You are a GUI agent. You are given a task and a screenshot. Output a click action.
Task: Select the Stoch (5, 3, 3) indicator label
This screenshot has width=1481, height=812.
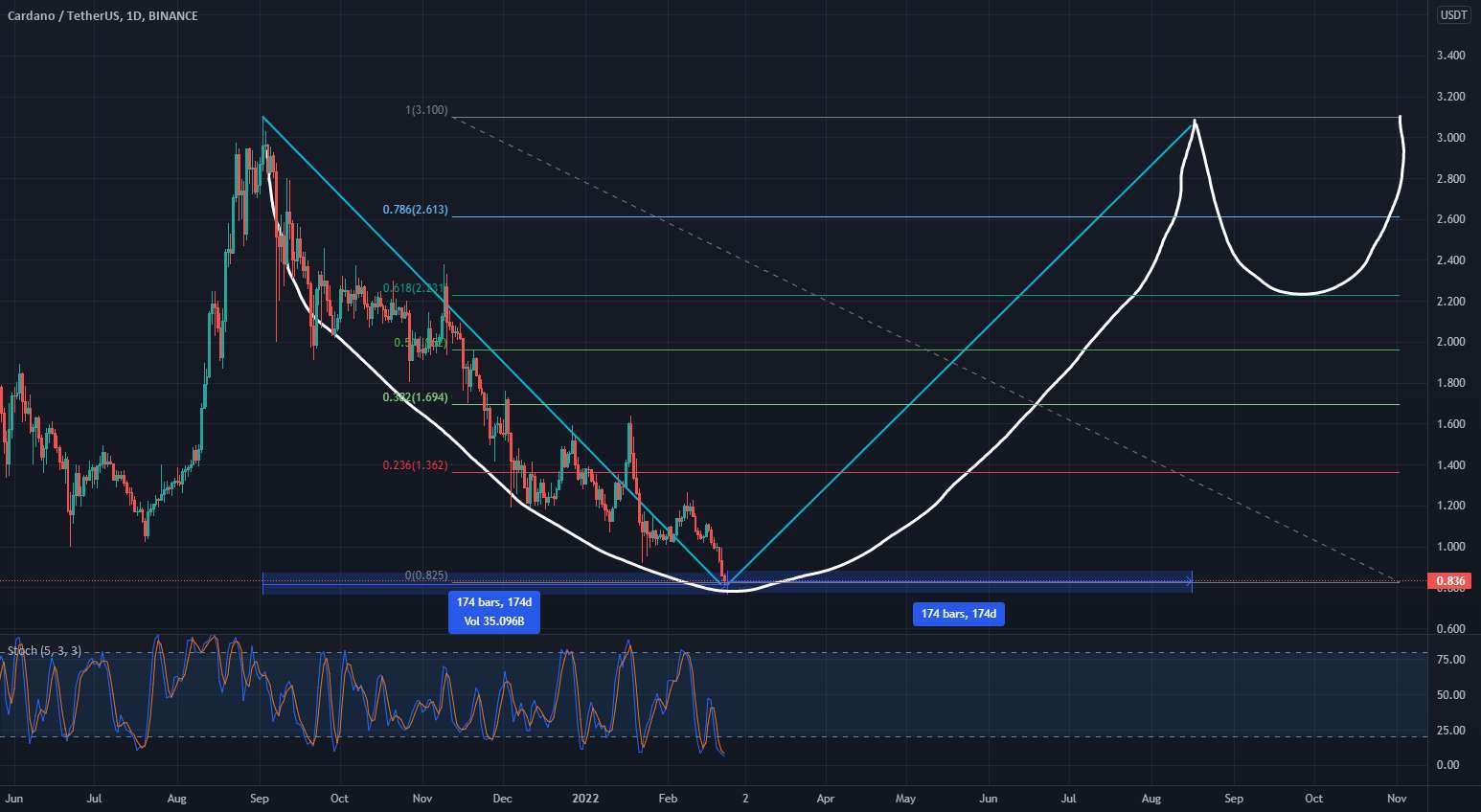pyautogui.click(x=44, y=651)
